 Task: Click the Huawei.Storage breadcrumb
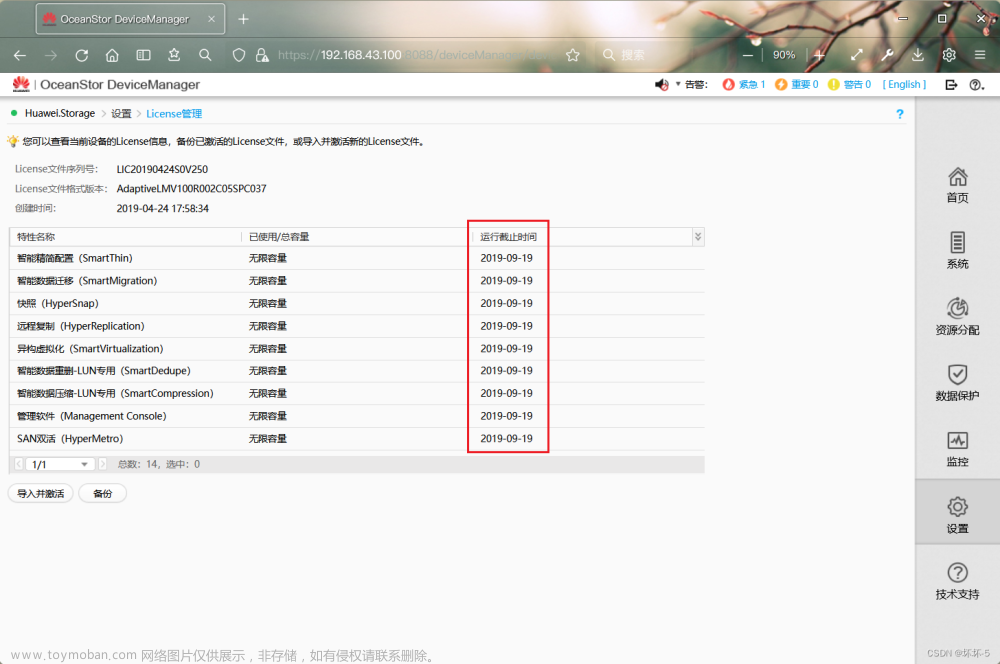click(60, 114)
